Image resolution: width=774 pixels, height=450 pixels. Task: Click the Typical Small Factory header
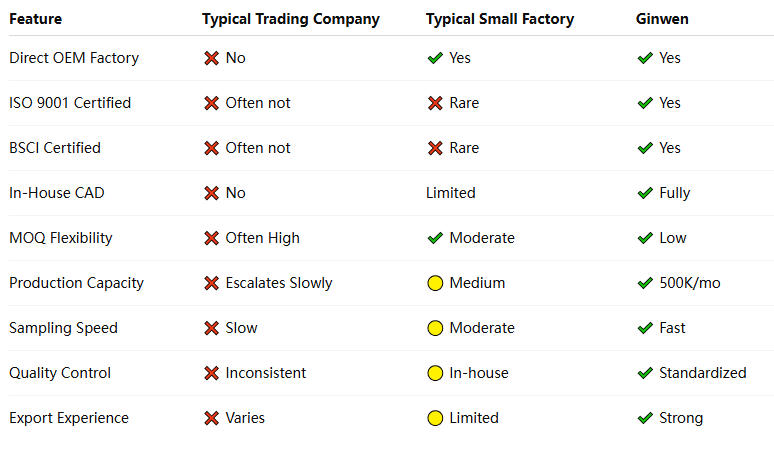(502, 17)
